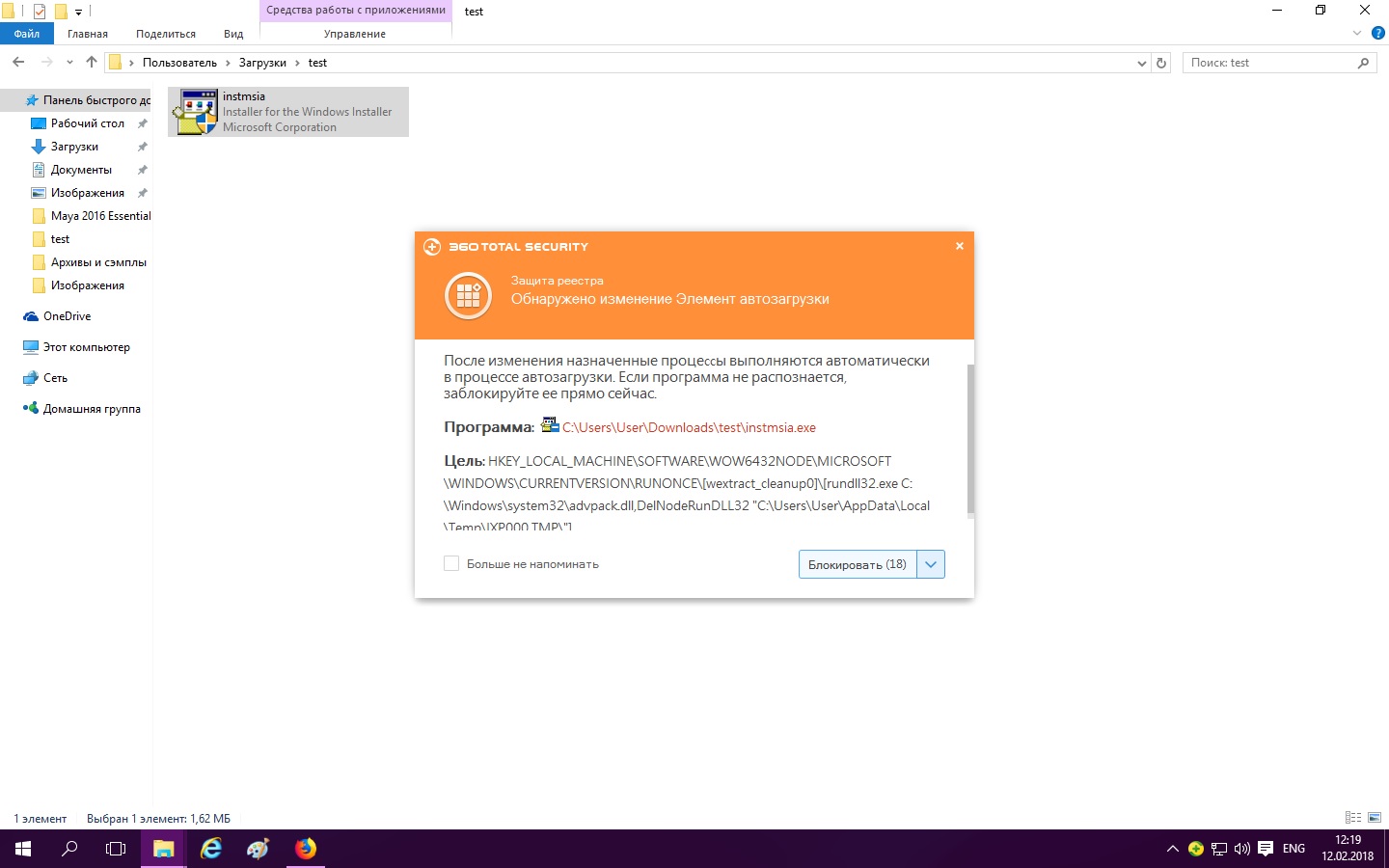The image size is (1389, 868).
Task: Click the program icon beside instmsia.exe path
Action: (x=550, y=425)
